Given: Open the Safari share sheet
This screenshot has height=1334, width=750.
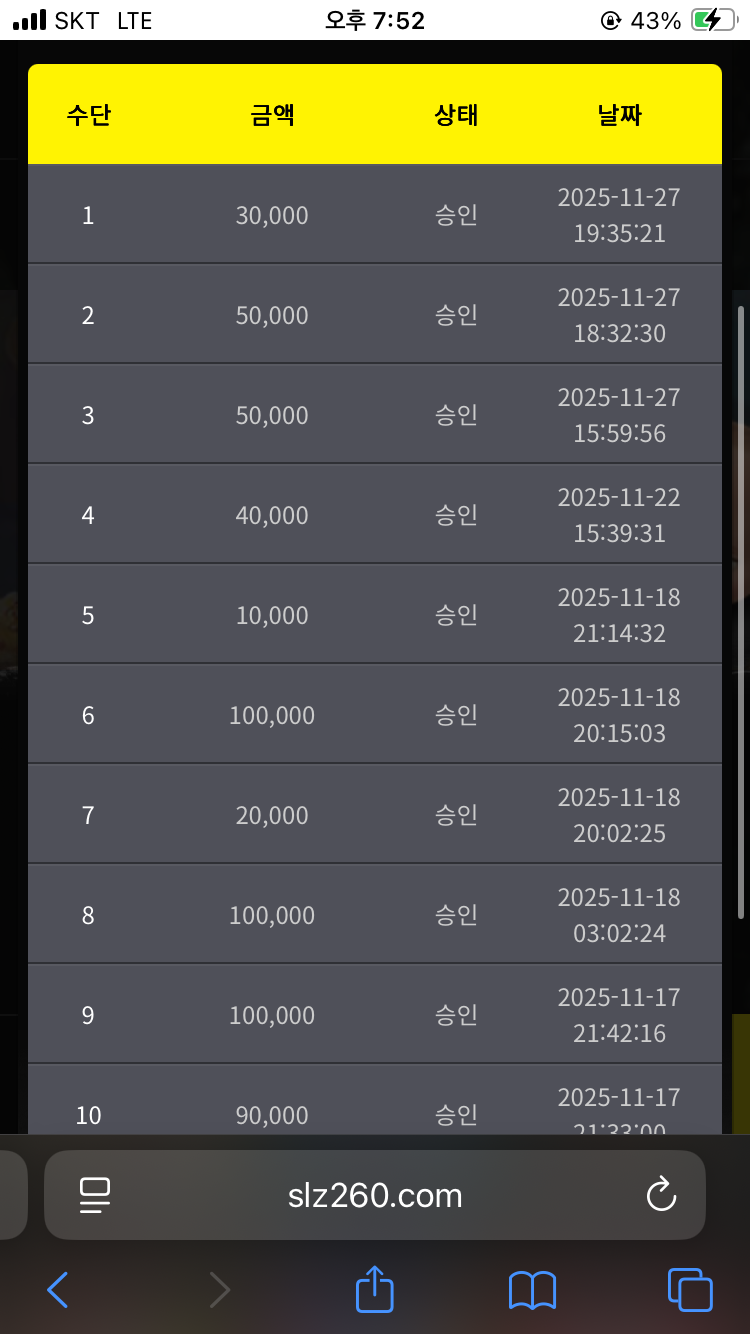Looking at the screenshot, I should pyautogui.click(x=375, y=1288).
